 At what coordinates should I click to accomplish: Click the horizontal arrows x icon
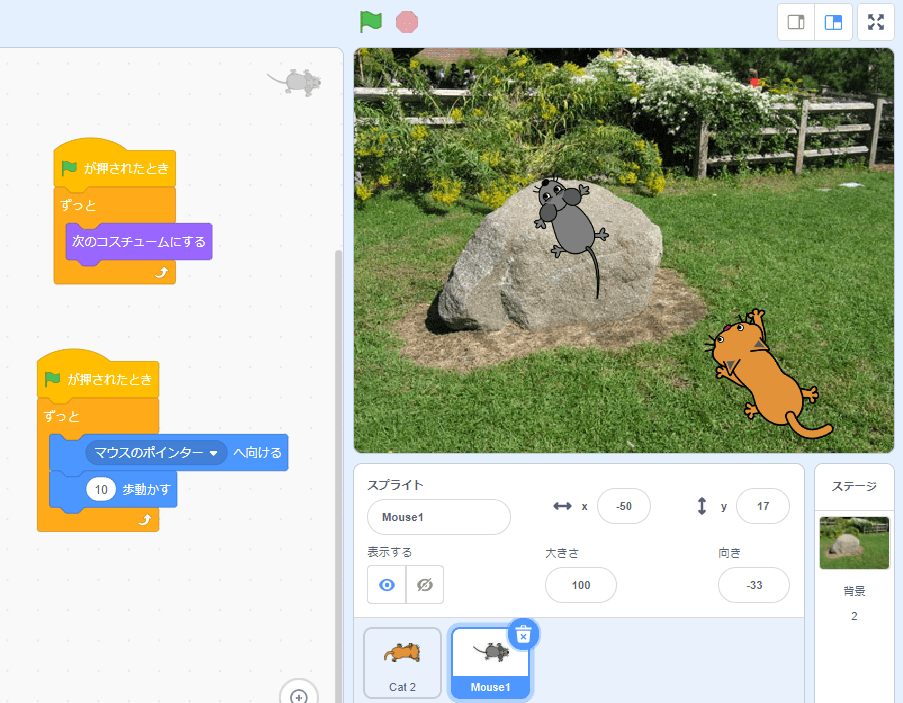(562, 506)
